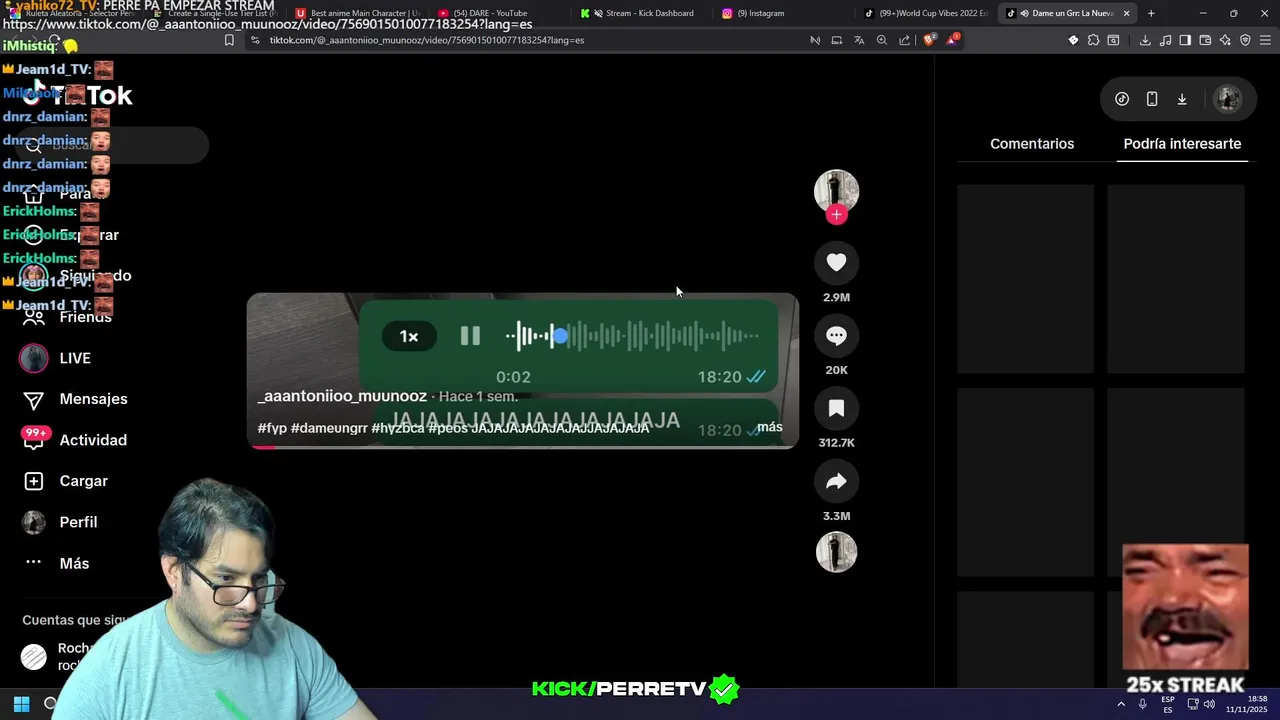Like the TikTok video with the heart icon

coord(836,262)
